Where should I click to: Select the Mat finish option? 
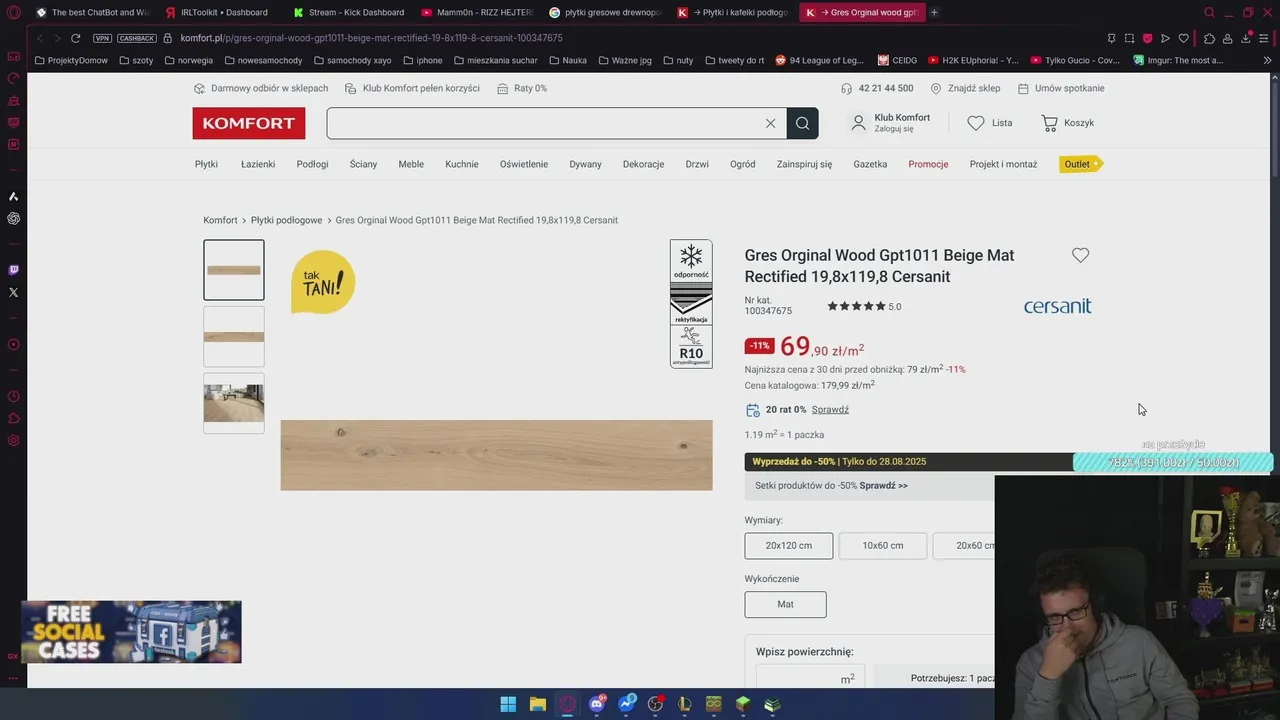pyautogui.click(x=785, y=604)
